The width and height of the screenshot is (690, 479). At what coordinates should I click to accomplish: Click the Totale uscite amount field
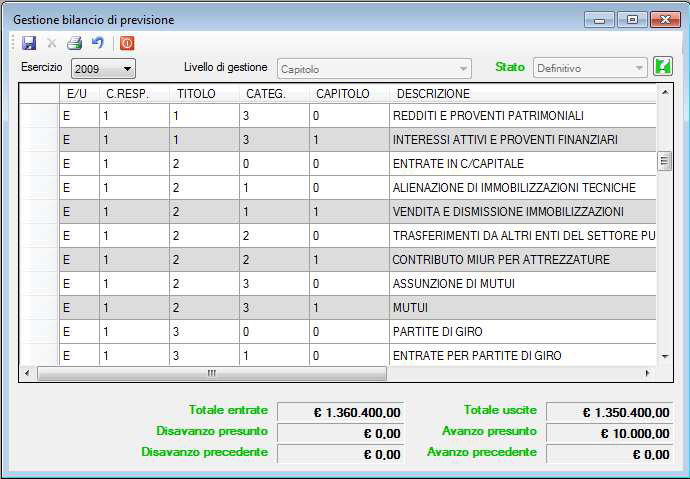tap(610, 412)
